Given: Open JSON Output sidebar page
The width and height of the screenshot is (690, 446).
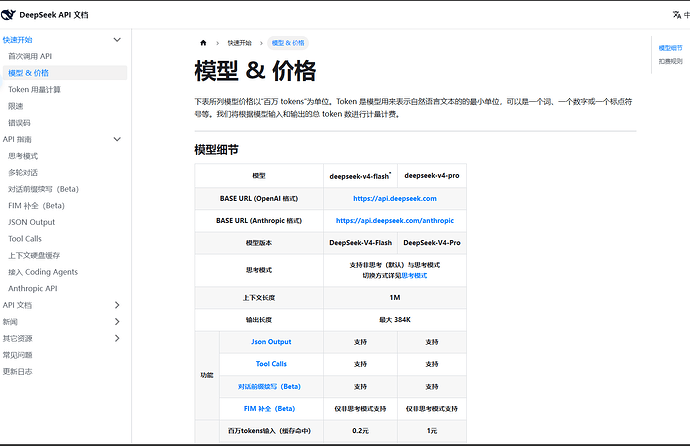Looking at the screenshot, I should point(32,222).
